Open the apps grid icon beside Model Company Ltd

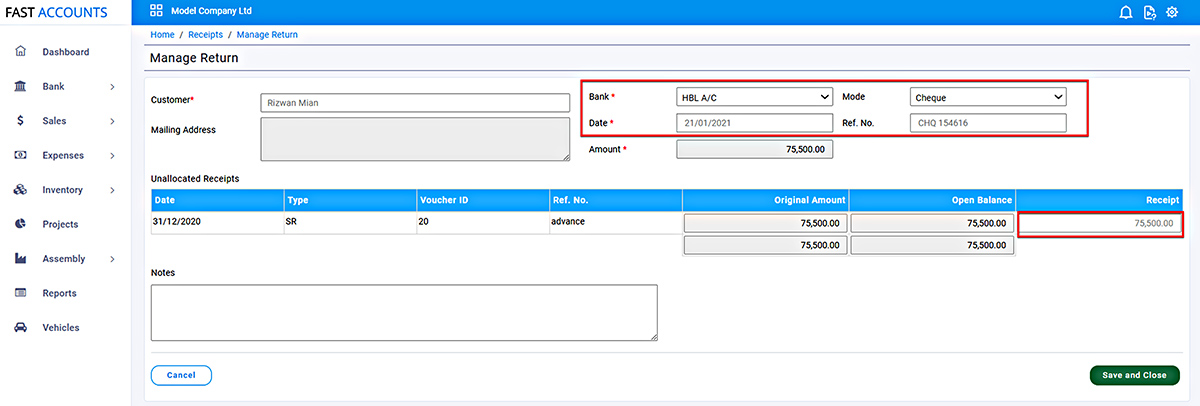click(156, 12)
